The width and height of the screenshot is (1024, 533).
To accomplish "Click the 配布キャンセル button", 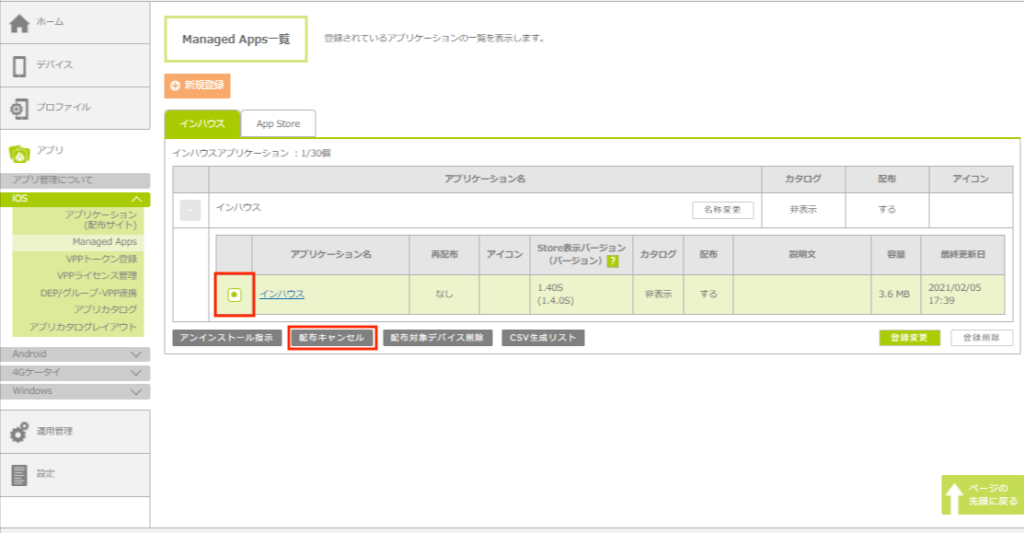I will pyautogui.click(x=331, y=338).
